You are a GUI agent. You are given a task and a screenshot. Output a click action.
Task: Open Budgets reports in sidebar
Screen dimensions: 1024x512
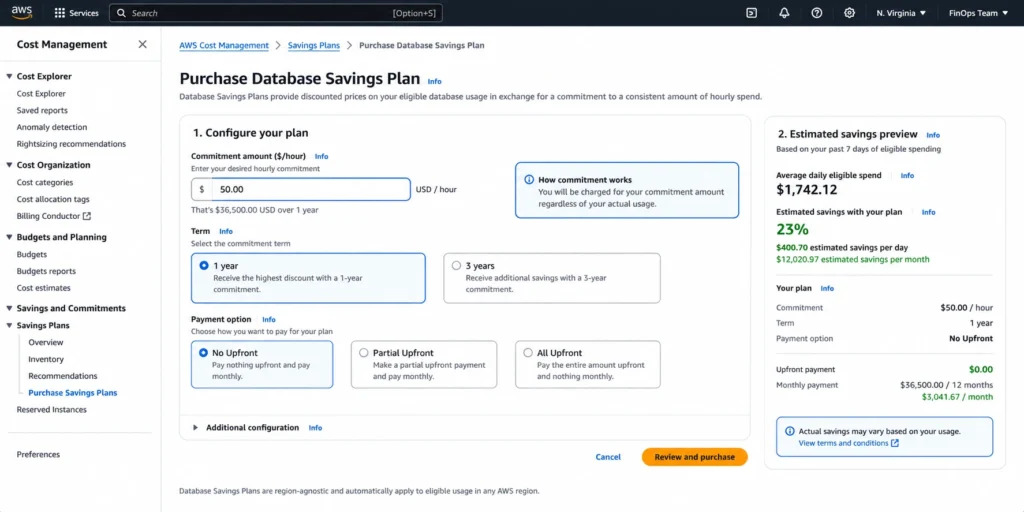(x=46, y=271)
